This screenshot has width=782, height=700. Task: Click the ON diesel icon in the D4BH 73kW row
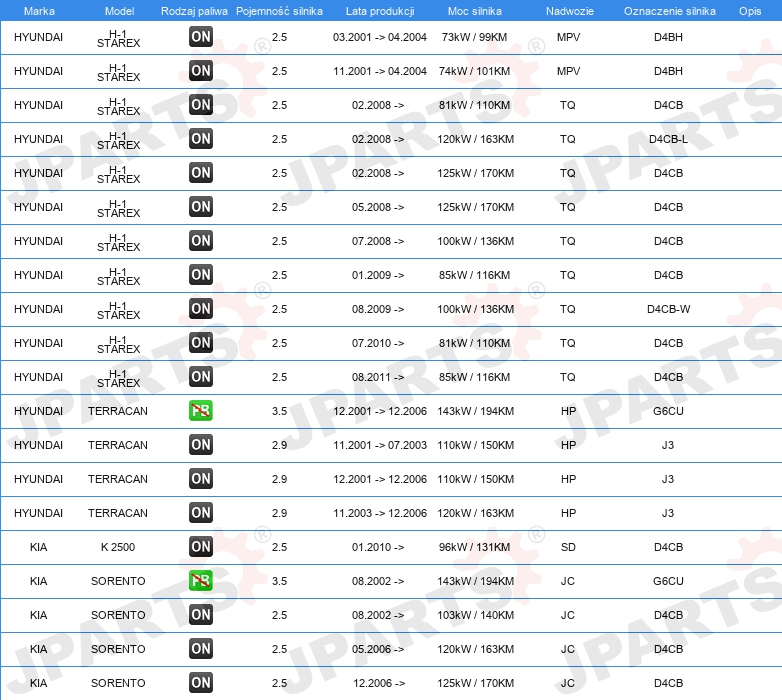[x=201, y=37]
